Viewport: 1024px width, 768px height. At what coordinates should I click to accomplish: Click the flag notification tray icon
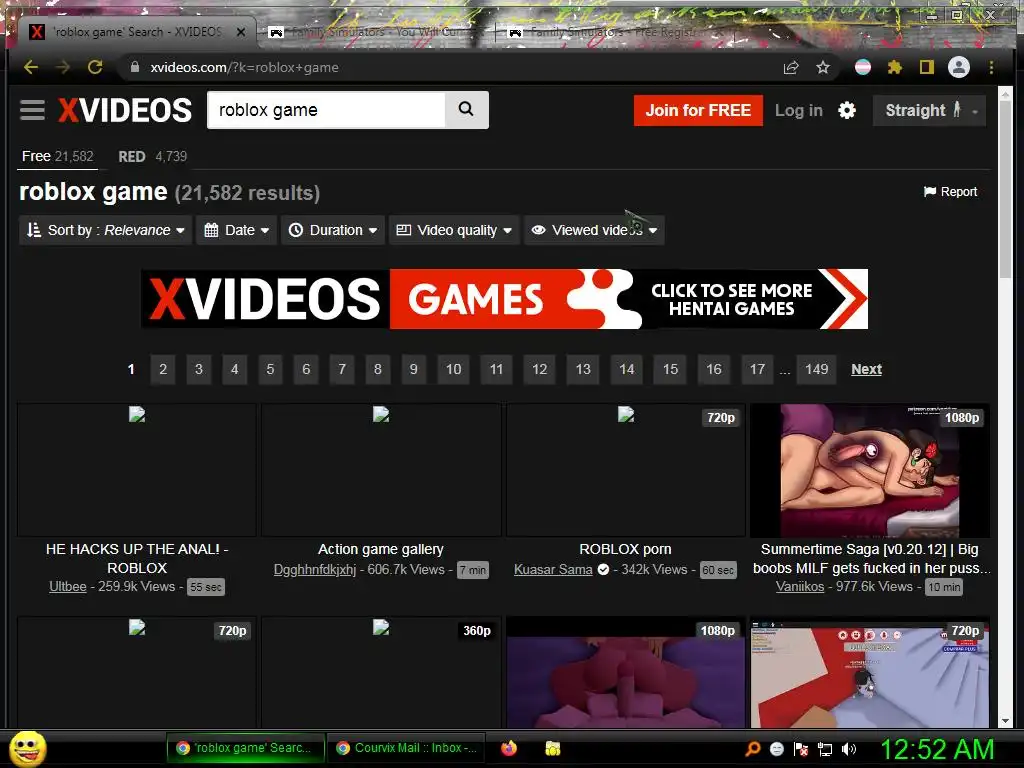(x=801, y=748)
